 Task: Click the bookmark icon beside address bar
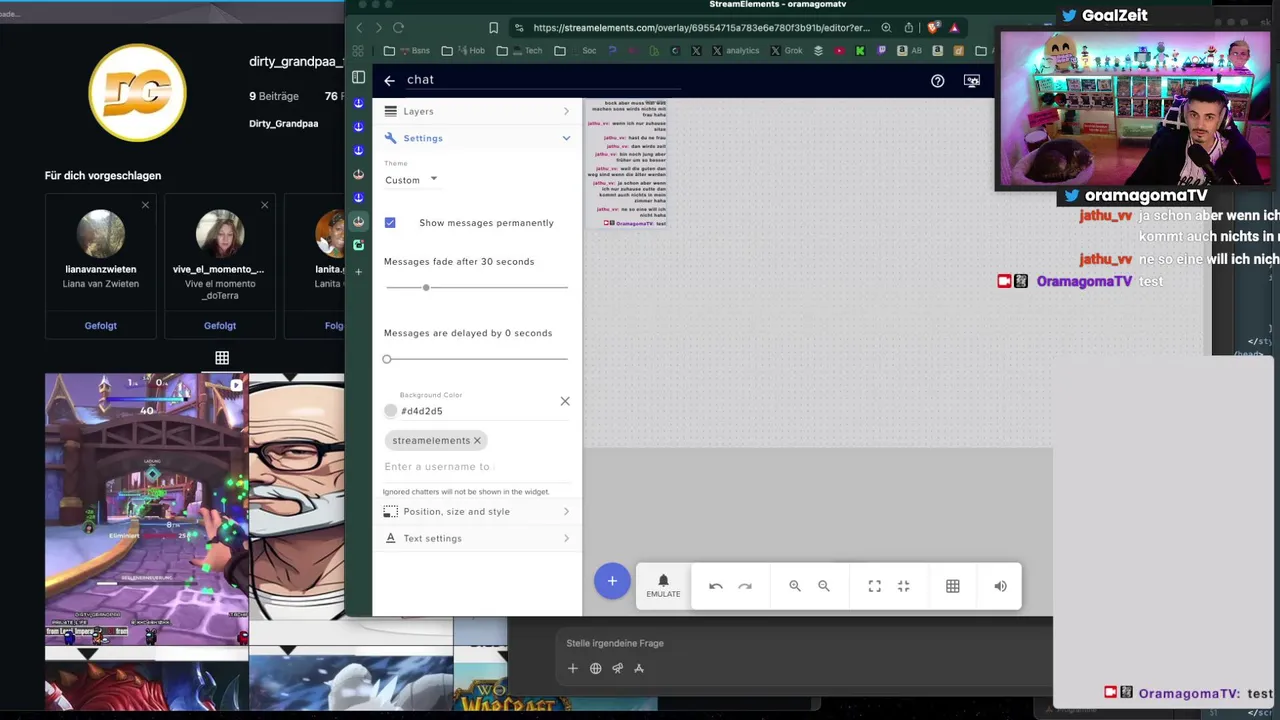coord(493,28)
